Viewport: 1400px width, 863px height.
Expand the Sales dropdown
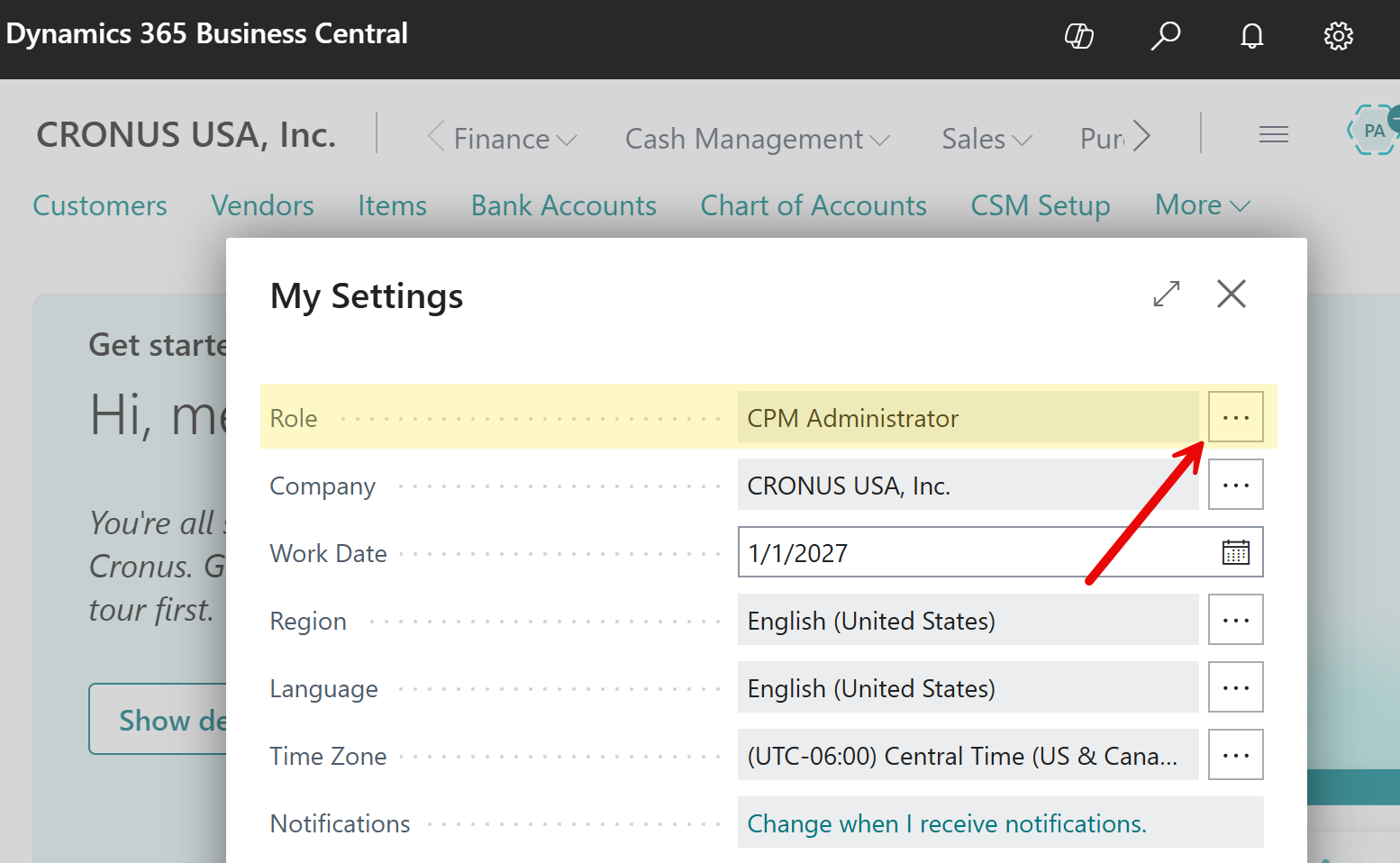coord(986,138)
